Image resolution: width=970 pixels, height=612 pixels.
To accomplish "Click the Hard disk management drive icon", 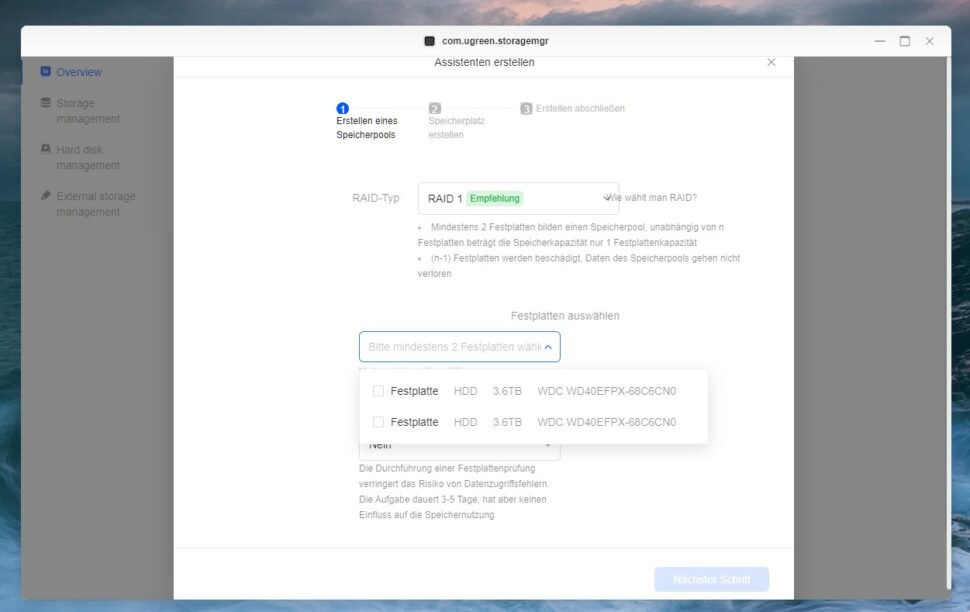I will click(45, 149).
